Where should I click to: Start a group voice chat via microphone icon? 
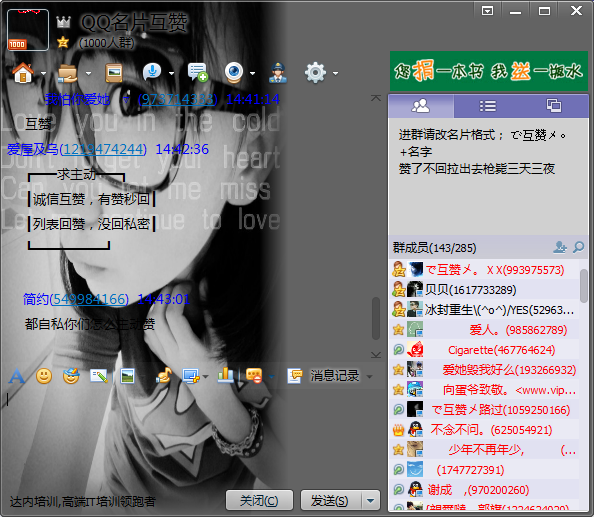point(152,72)
